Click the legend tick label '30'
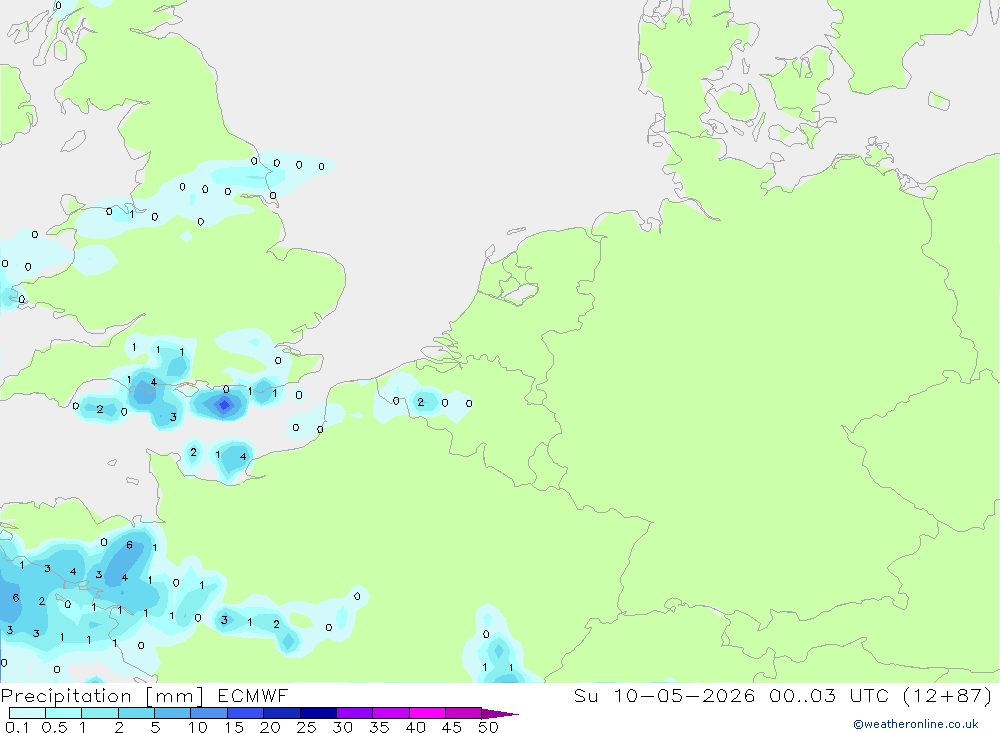This screenshot has height=733, width=1000. 342,727
